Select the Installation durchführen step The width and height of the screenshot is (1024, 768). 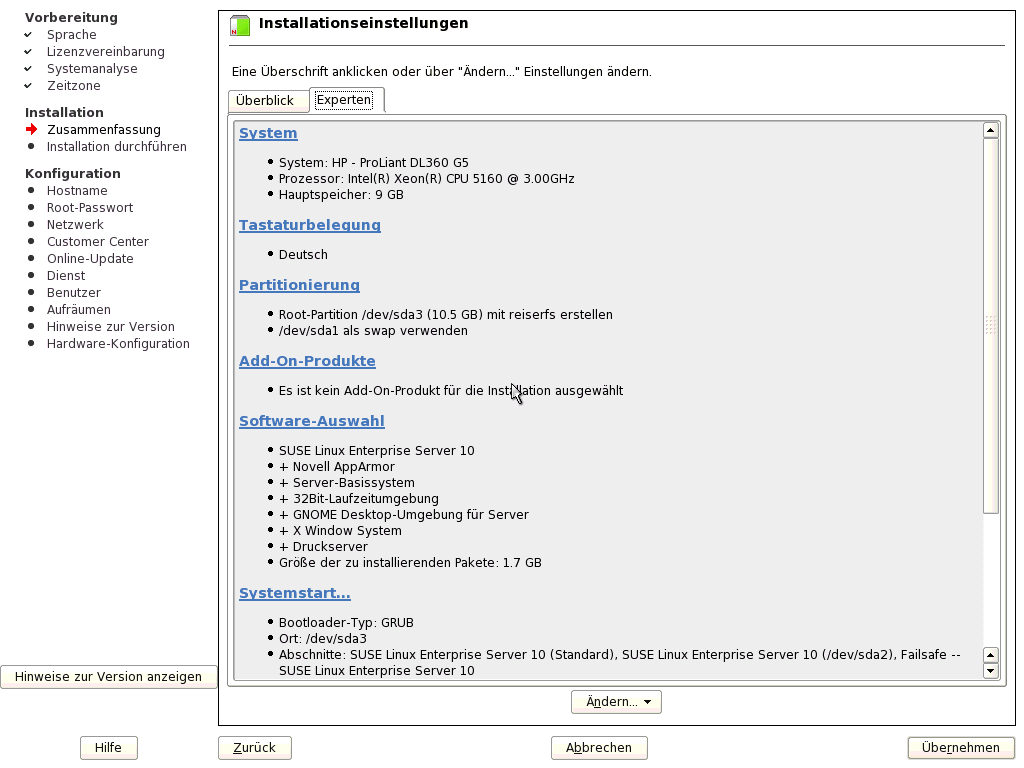pyautogui.click(x=117, y=146)
